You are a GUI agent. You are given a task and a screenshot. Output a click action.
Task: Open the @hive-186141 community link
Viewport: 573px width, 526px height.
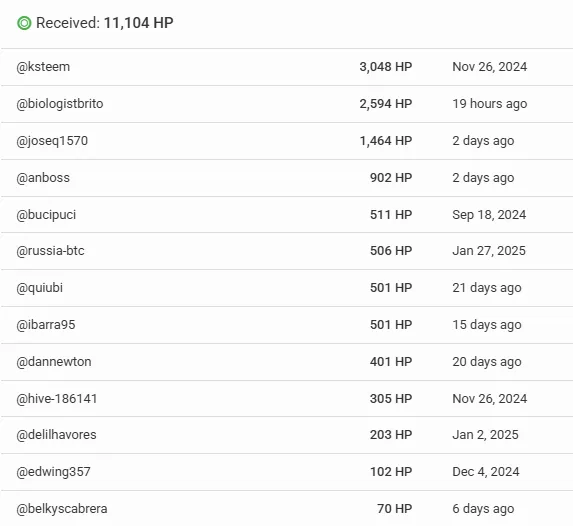click(57, 398)
